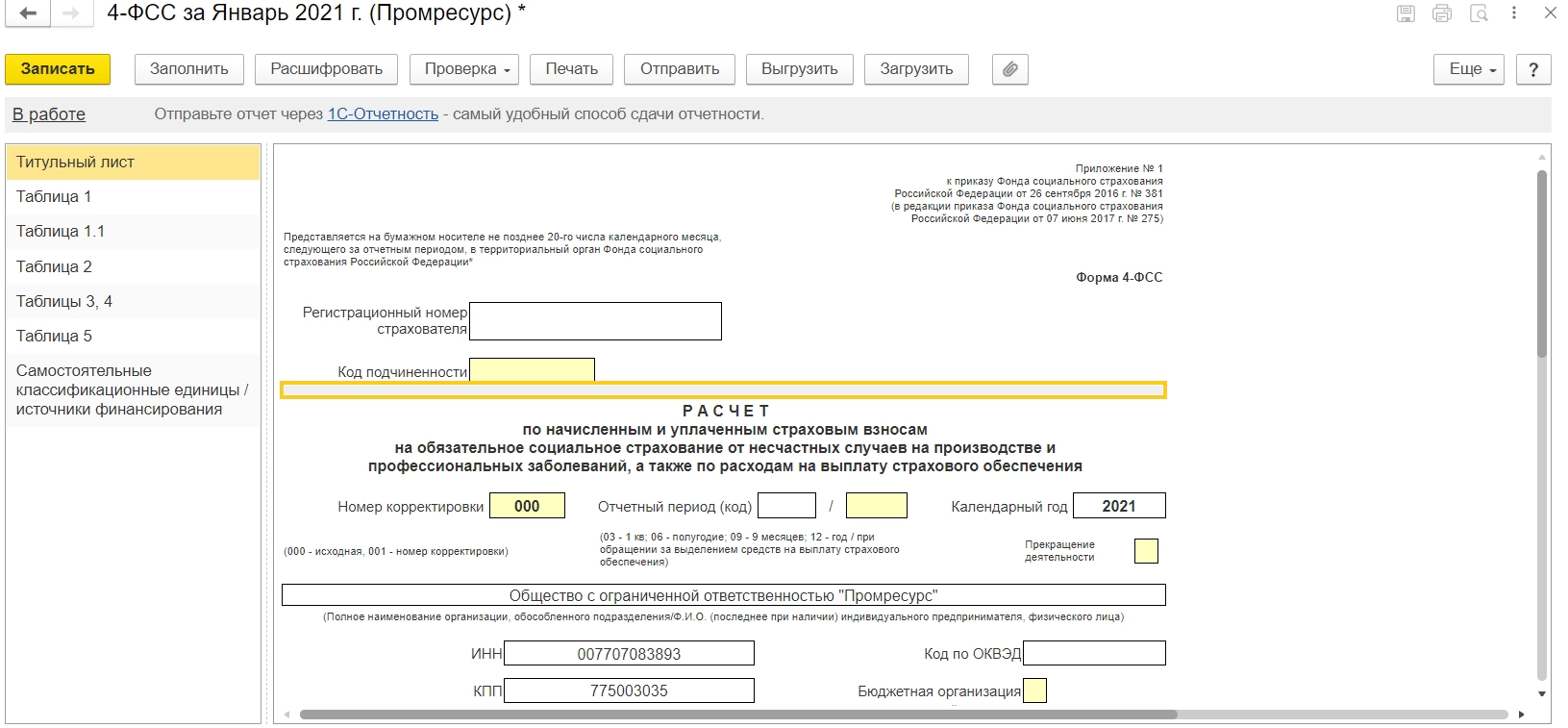This screenshot has width=1568, height=728.
Task: Save the report with Записать
Action: [x=58, y=69]
